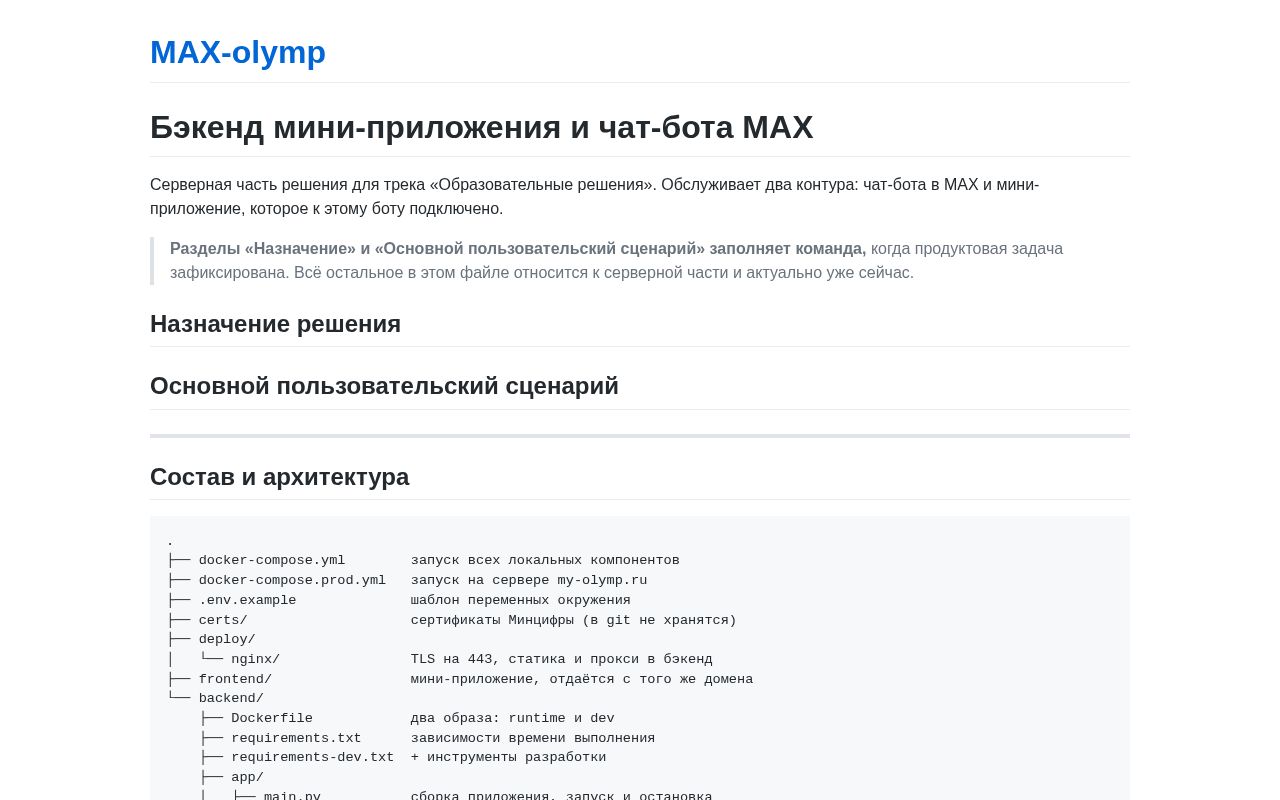Click tree row ".env.example"
1280x800 pixels.
247,600
